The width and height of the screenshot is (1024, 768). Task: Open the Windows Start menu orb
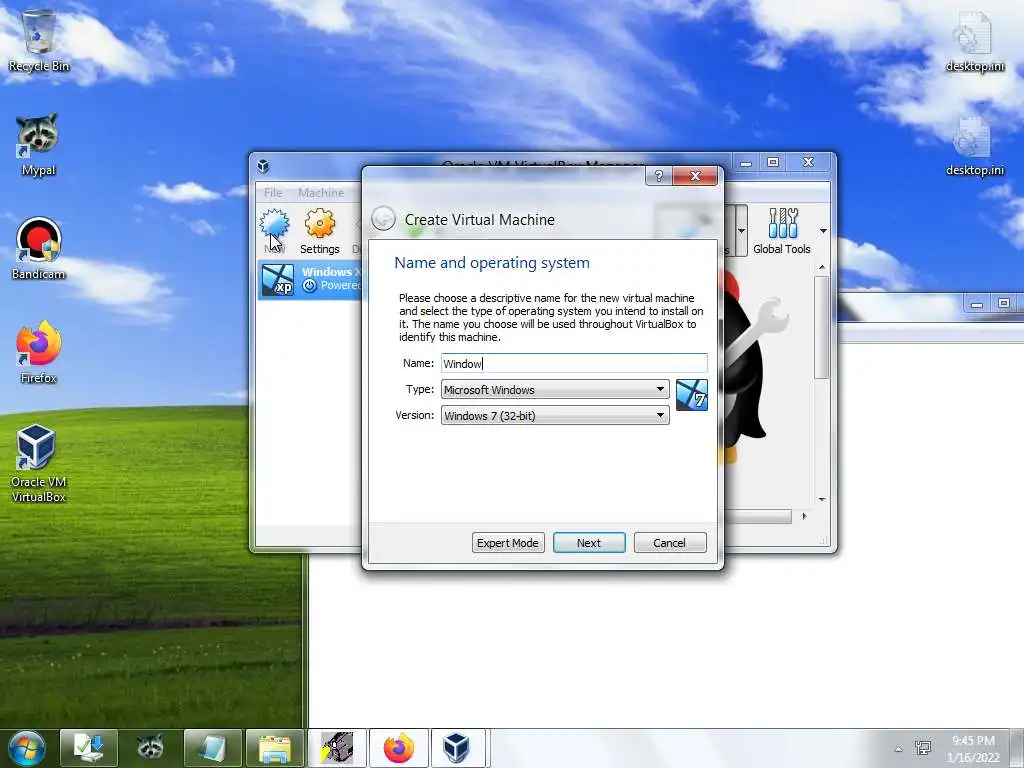[x=26, y=748]
